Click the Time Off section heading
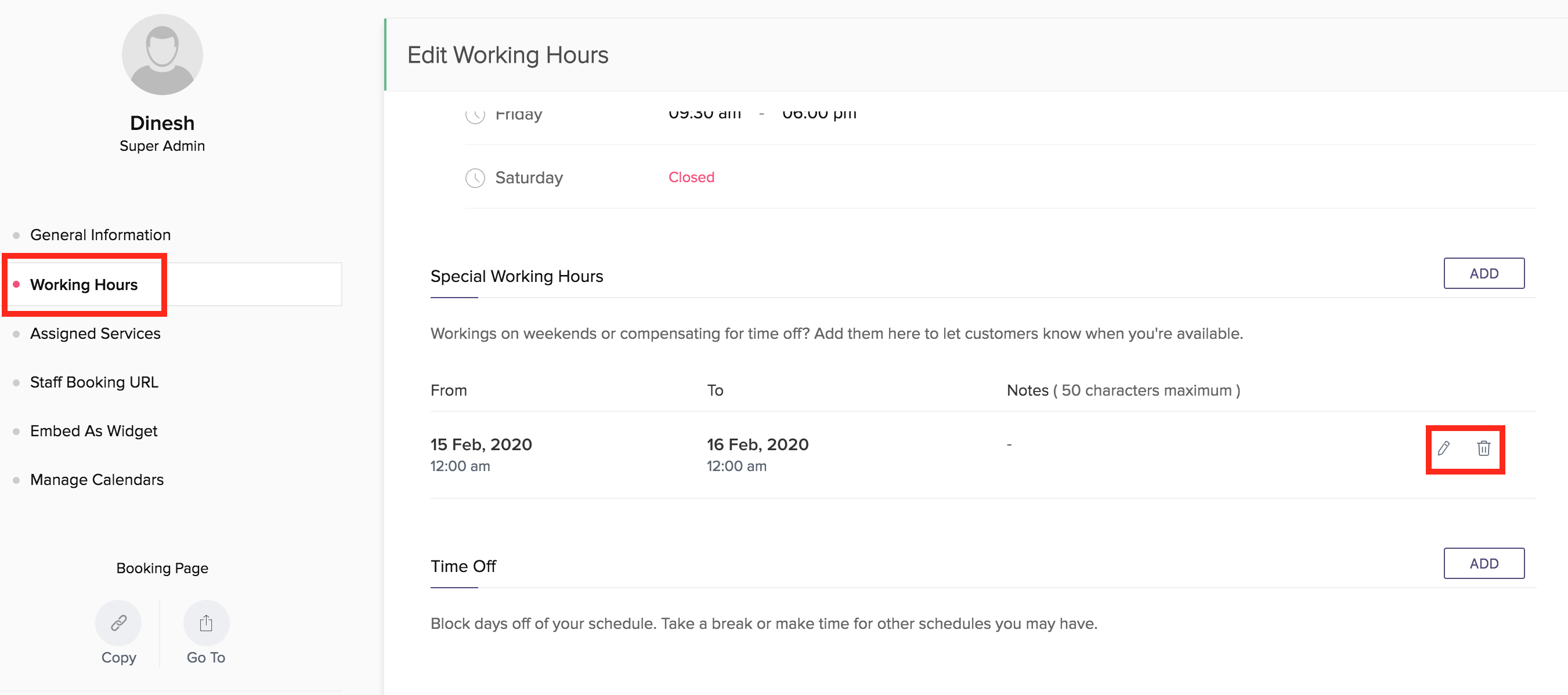The image size is (1568, 695). coord(463,566)
